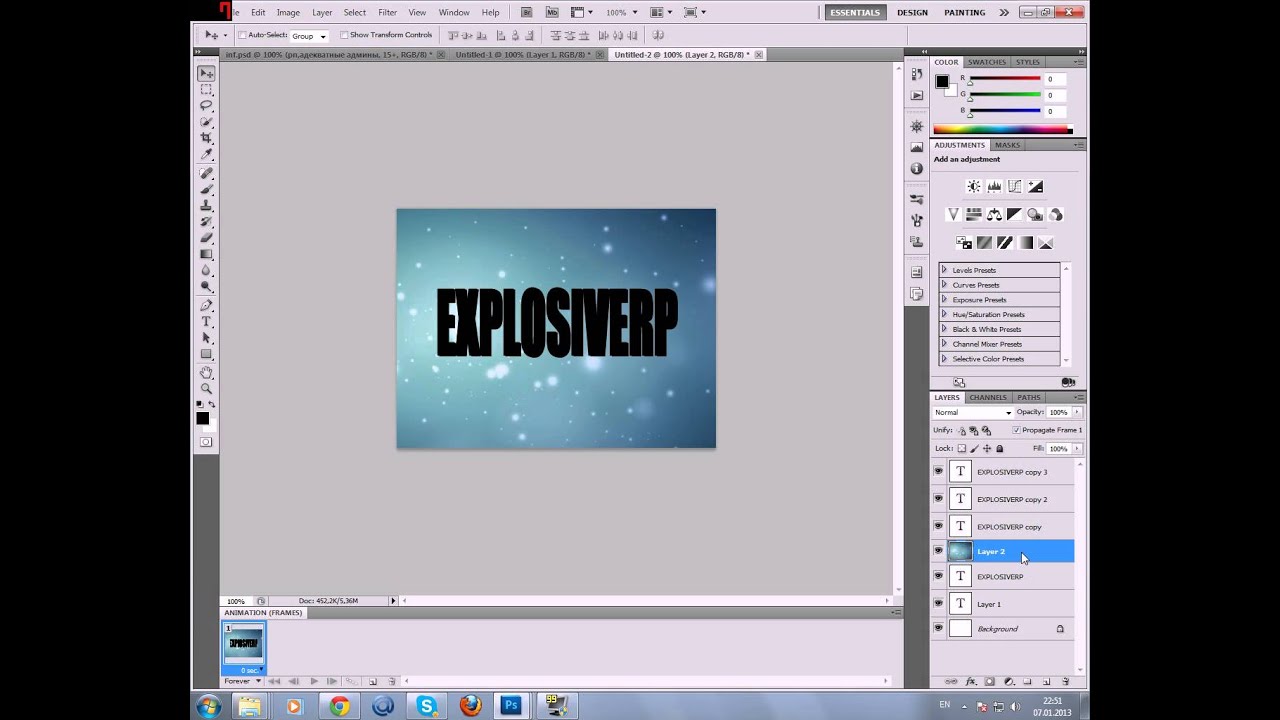
Task: Add a Curves adjustment
Action: 1014,187
